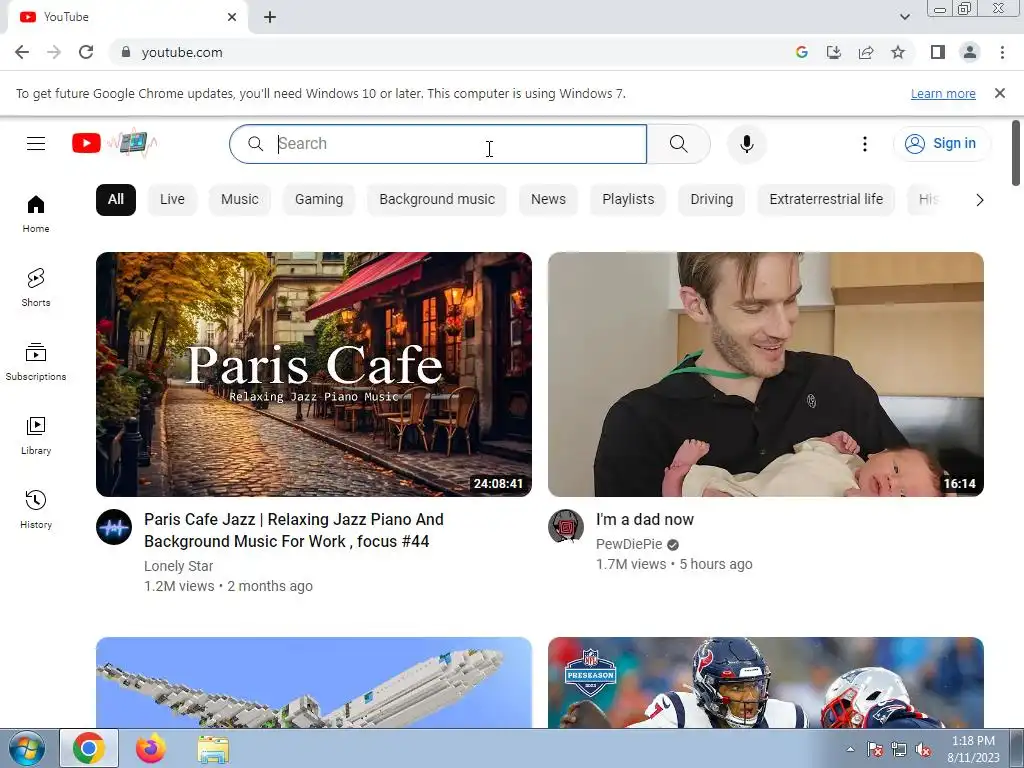
Task: Follow the Learn more link
Action: pyautogui.click(x=943, y=93)
